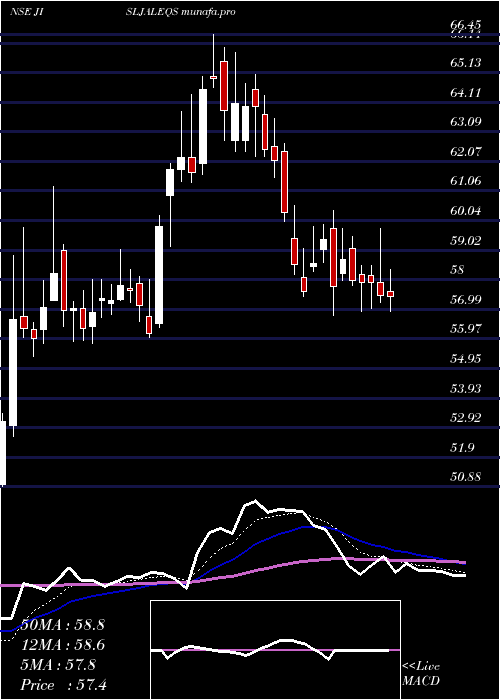Image resolution: width=500 pixels, height=700 pixels.
Task: Click inside the MACD inset chart
Action: tap(275, 650)
